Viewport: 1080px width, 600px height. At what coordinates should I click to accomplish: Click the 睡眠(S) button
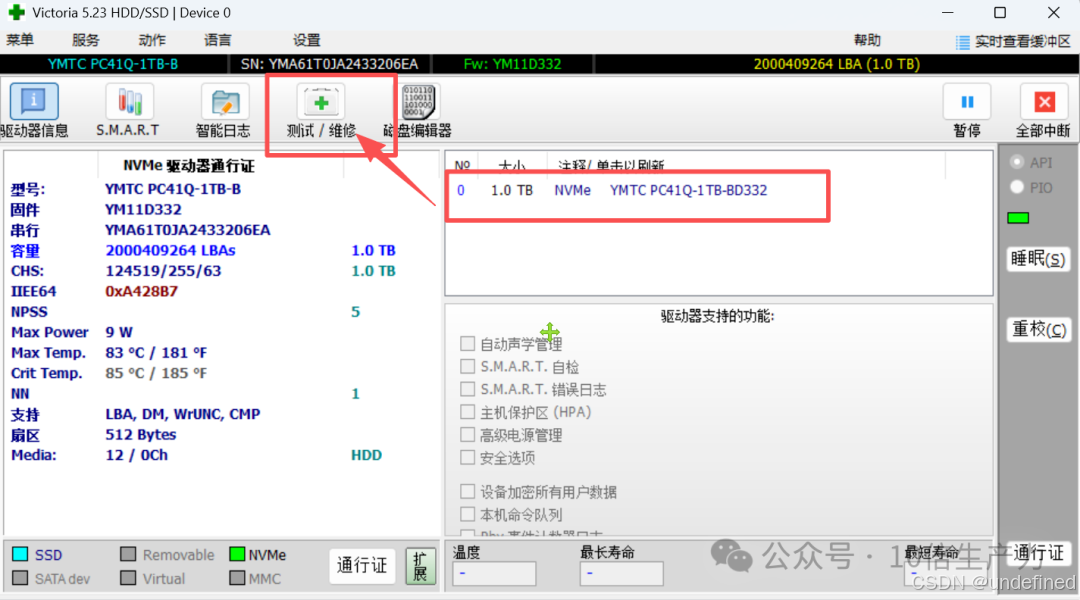point(1038,259)
